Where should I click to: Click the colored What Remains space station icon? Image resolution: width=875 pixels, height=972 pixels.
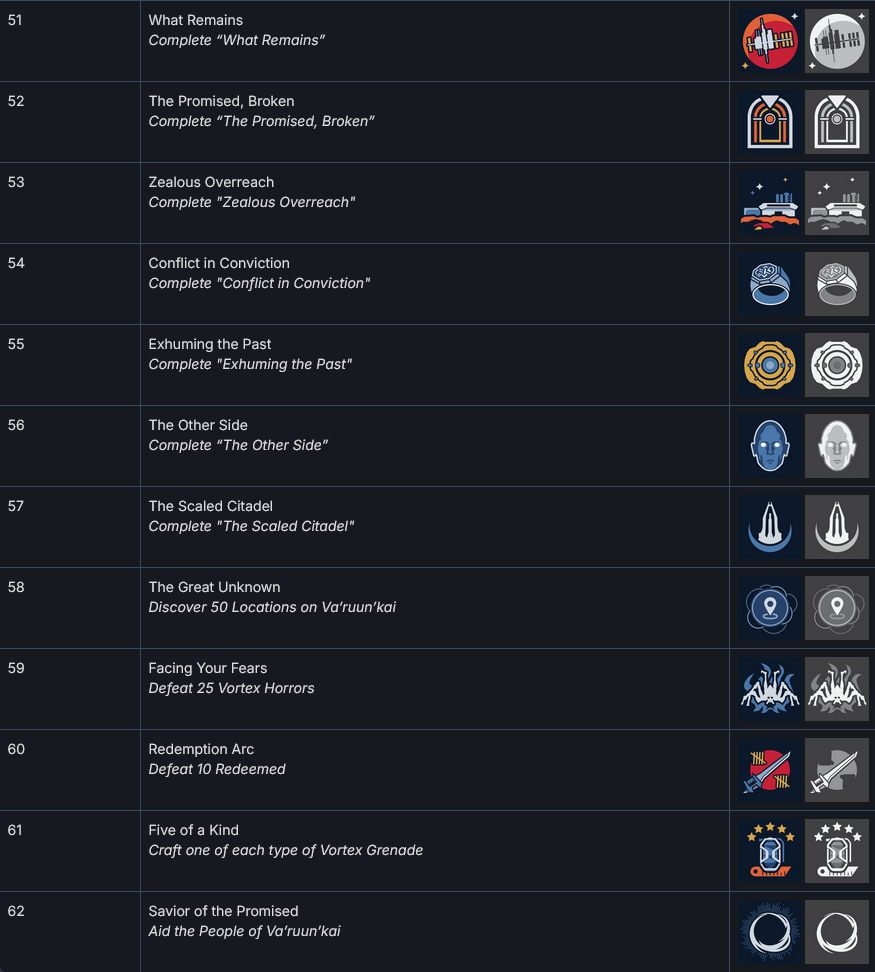[x=770, y=41]
